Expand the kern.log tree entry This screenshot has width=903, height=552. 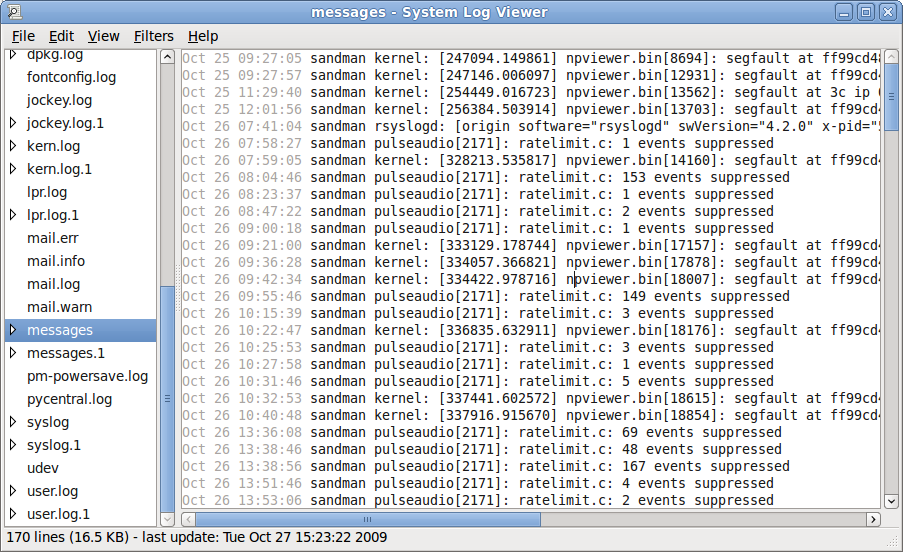pos(13,146)
